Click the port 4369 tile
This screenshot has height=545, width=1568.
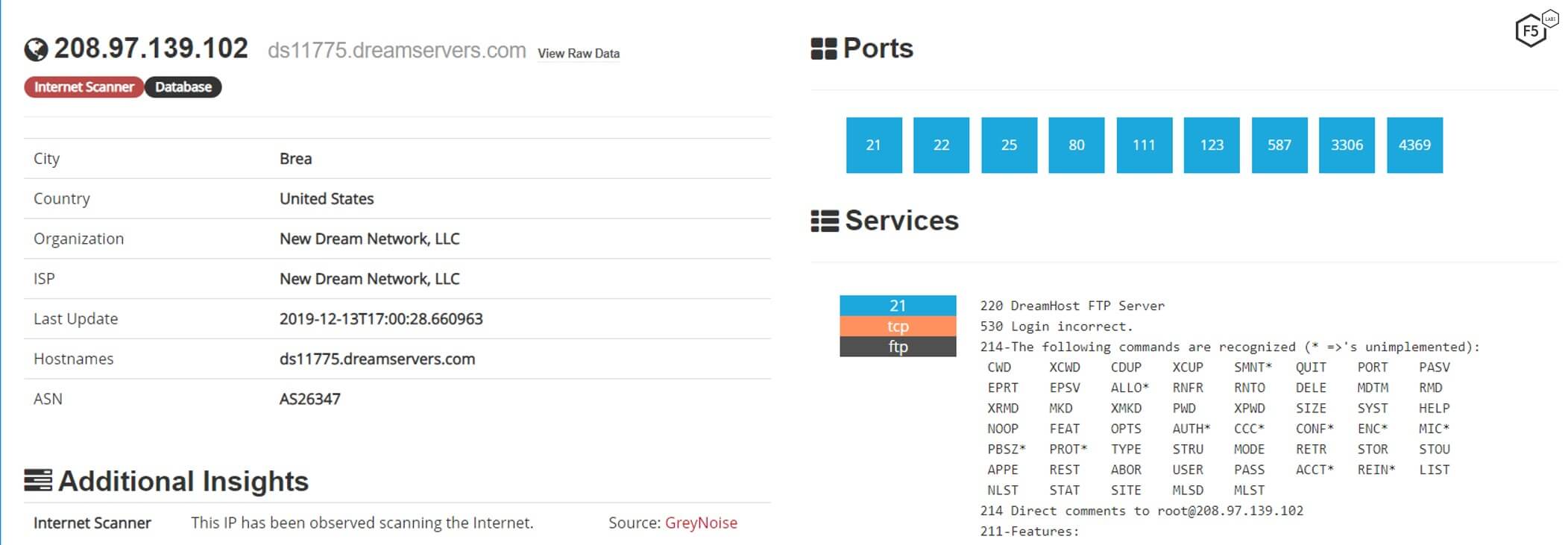(1414, 145)
